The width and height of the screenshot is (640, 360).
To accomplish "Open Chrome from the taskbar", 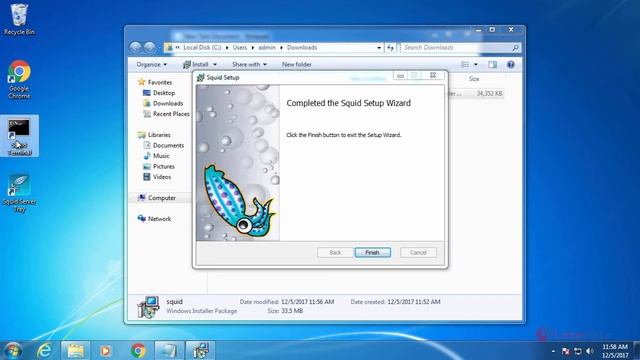I will 138,351.
